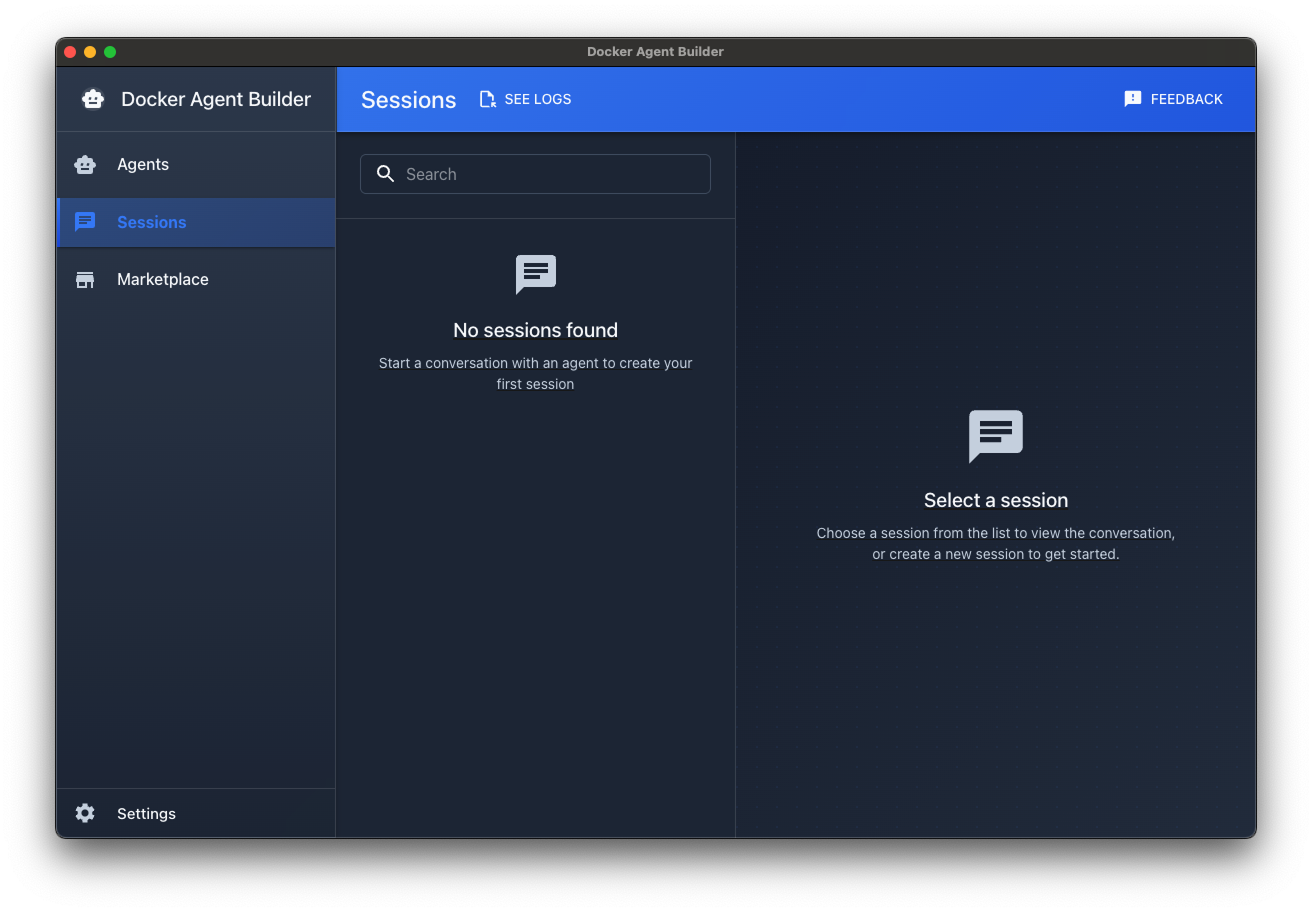This screenshot has width=1312, height=912.
Task: Select the Sessions sidebar entry
Action: 152,222
